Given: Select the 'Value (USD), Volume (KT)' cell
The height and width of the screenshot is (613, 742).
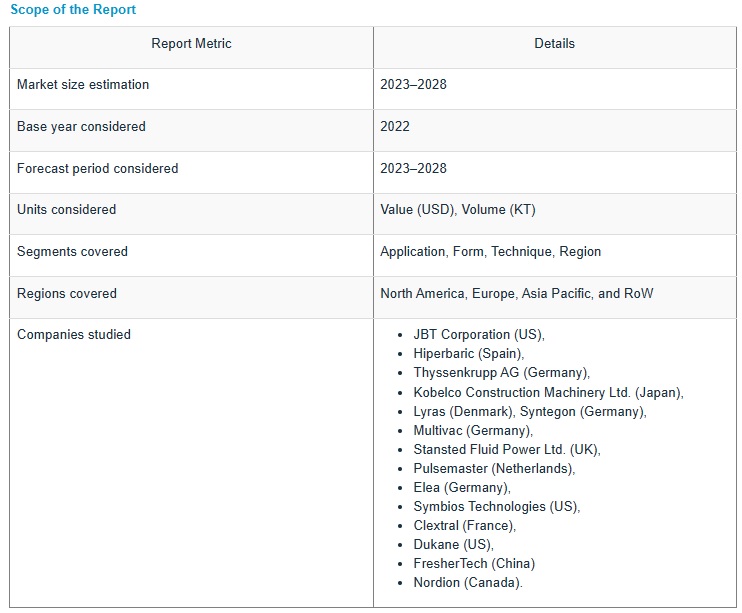Looking at the screenshot, I should coord(458,210).
